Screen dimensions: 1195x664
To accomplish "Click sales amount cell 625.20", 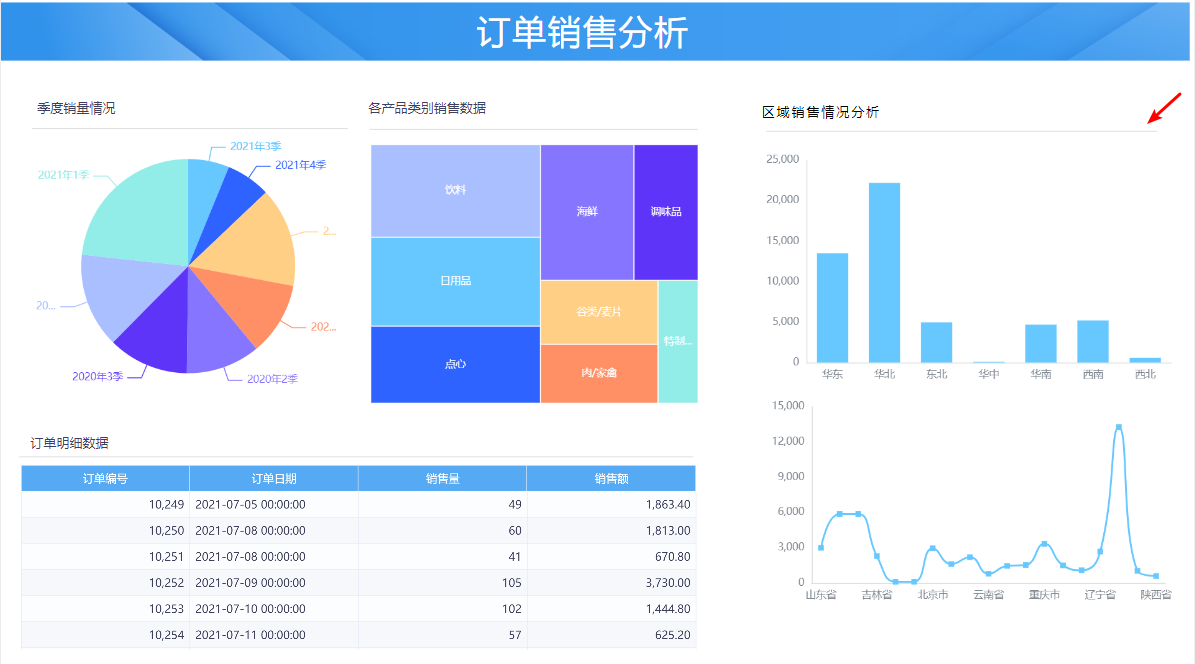I will click(611, 634).
